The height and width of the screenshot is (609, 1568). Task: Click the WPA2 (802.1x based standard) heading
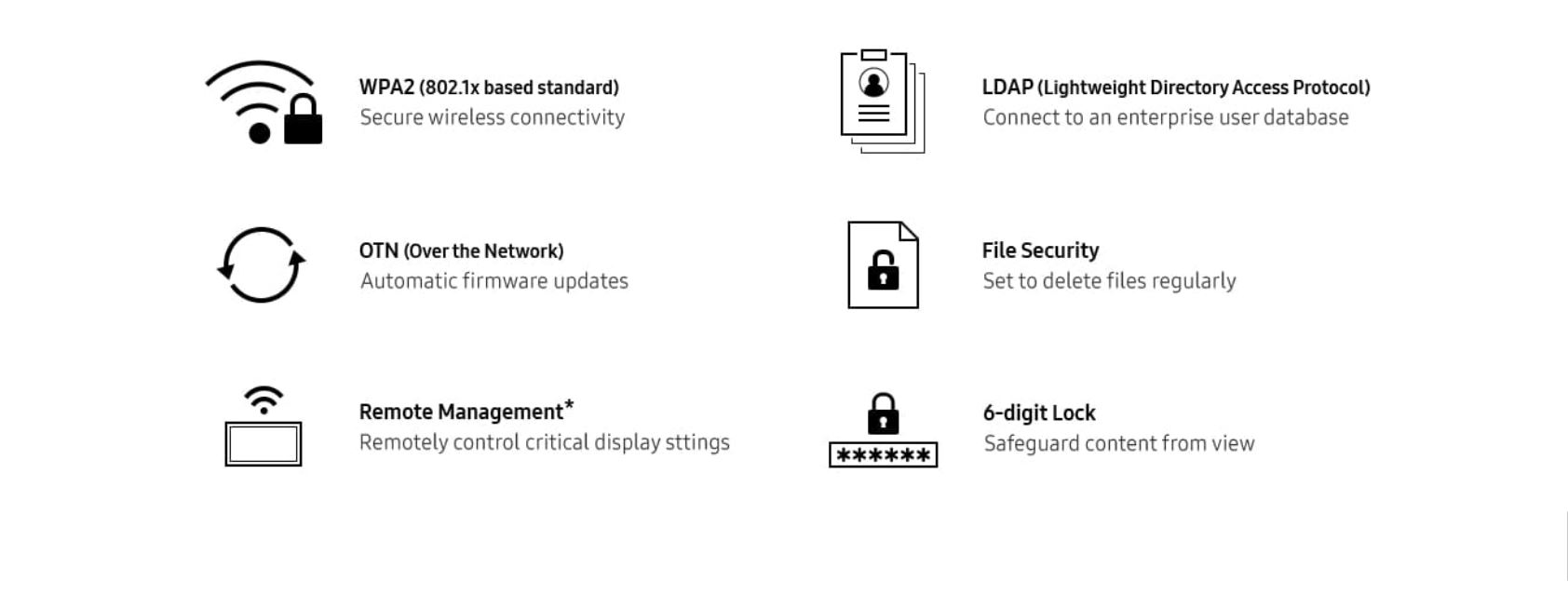coord(489,88)
